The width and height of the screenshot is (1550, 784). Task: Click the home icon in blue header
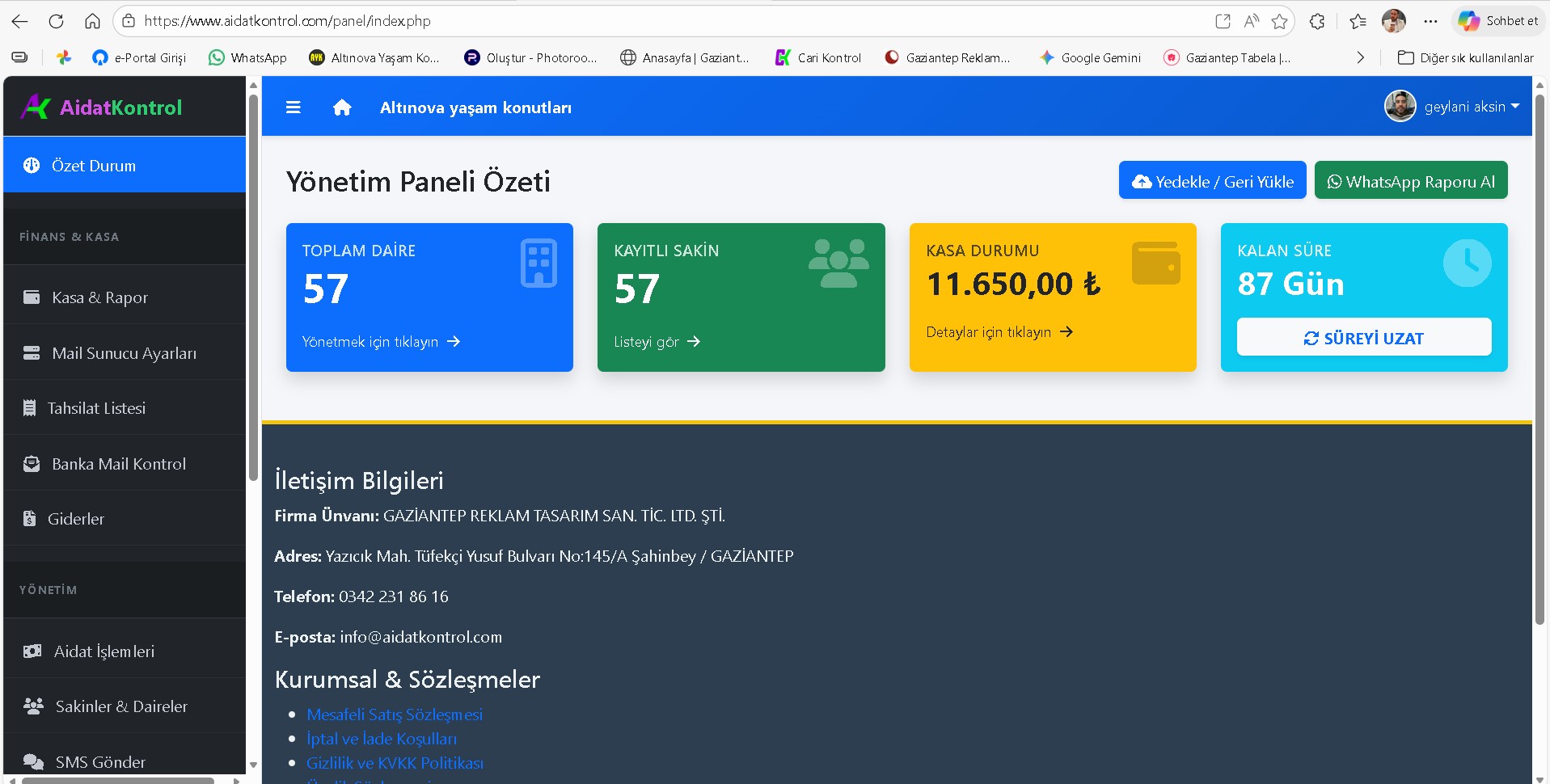click(342, 107)
